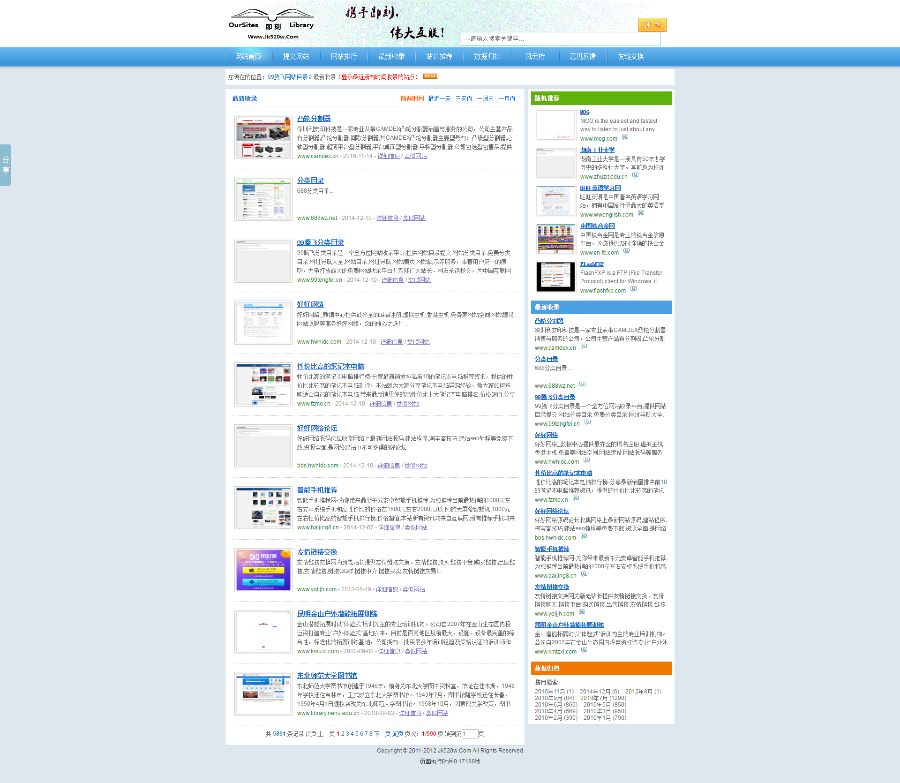
Task: Click the icon beside sidebar www.yotjh.com URL
Action: point(581,612)
